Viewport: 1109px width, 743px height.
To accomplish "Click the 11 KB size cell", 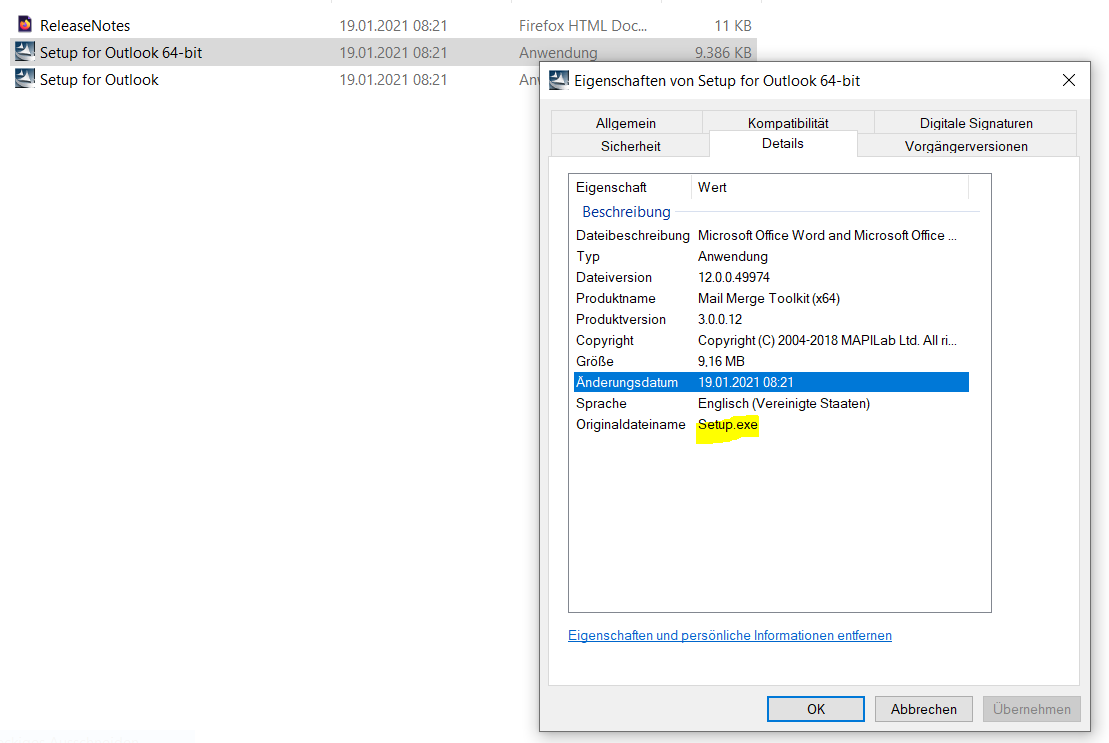I will click(x=733, y=25).
